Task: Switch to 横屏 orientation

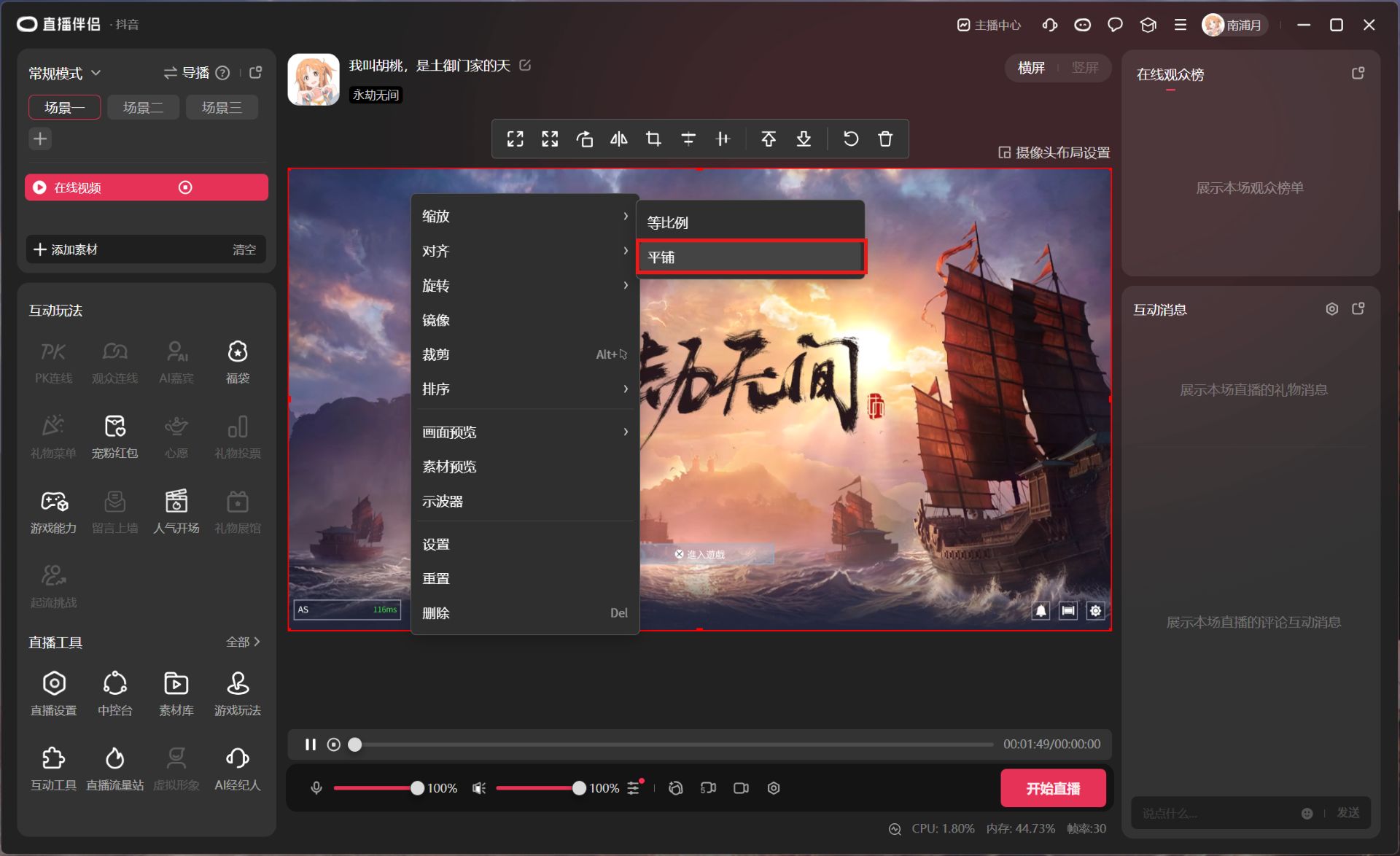Action: (x=1031, y=68)
